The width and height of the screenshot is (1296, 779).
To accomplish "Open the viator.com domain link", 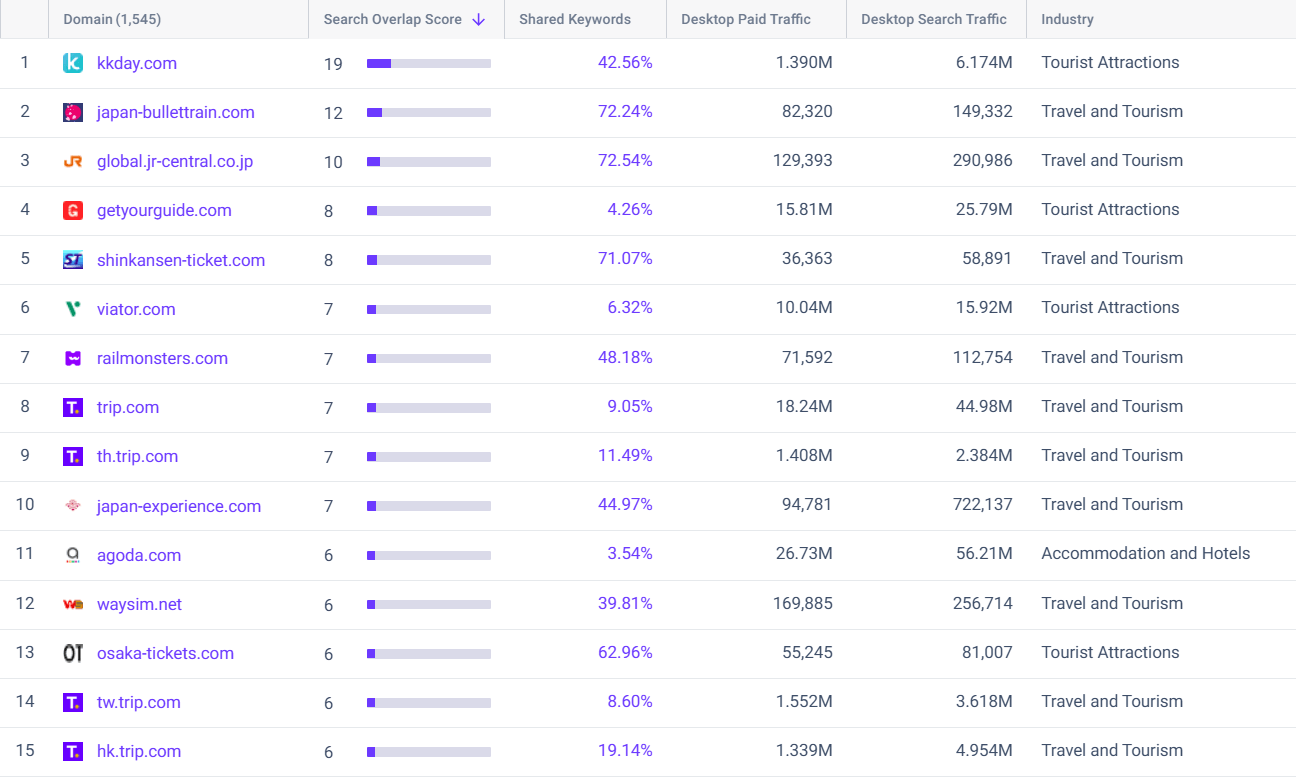I will [x=136, y=309].
